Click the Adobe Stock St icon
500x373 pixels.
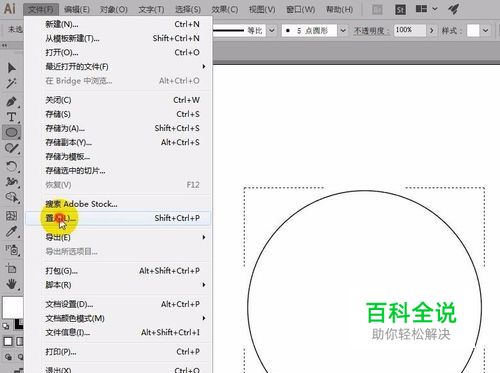400,9
